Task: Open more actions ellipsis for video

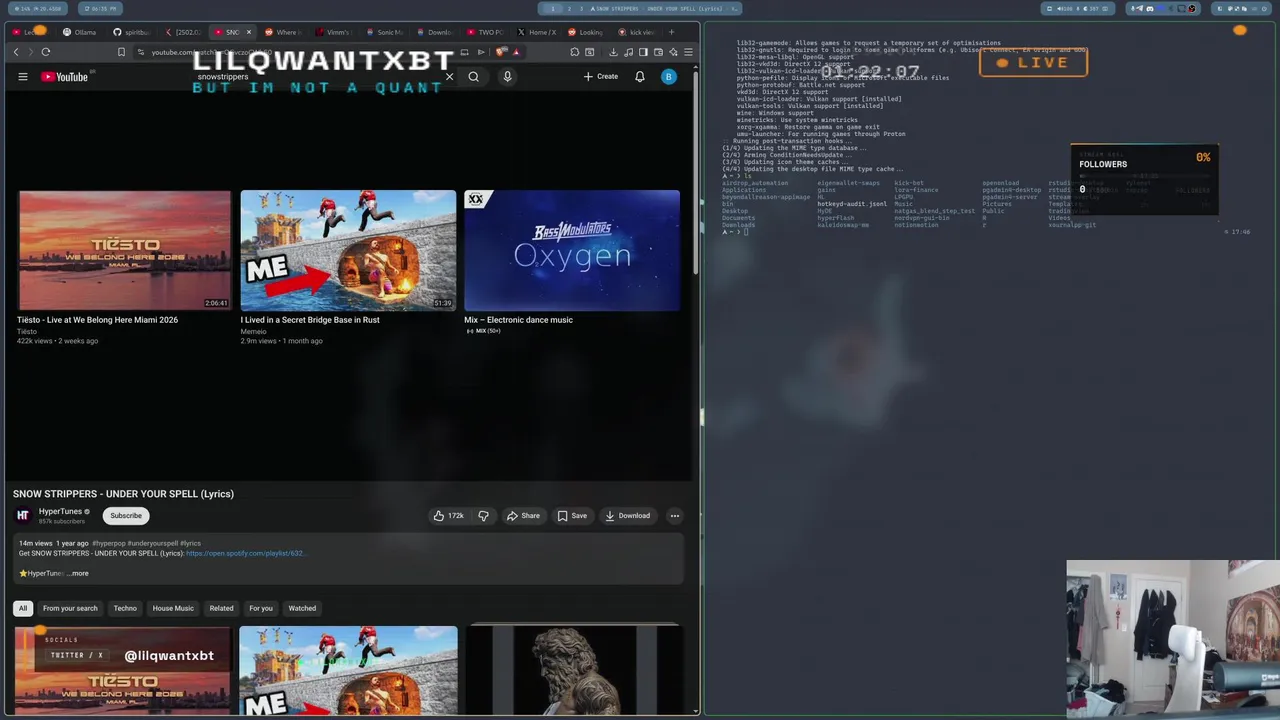Action: [675, 516]
